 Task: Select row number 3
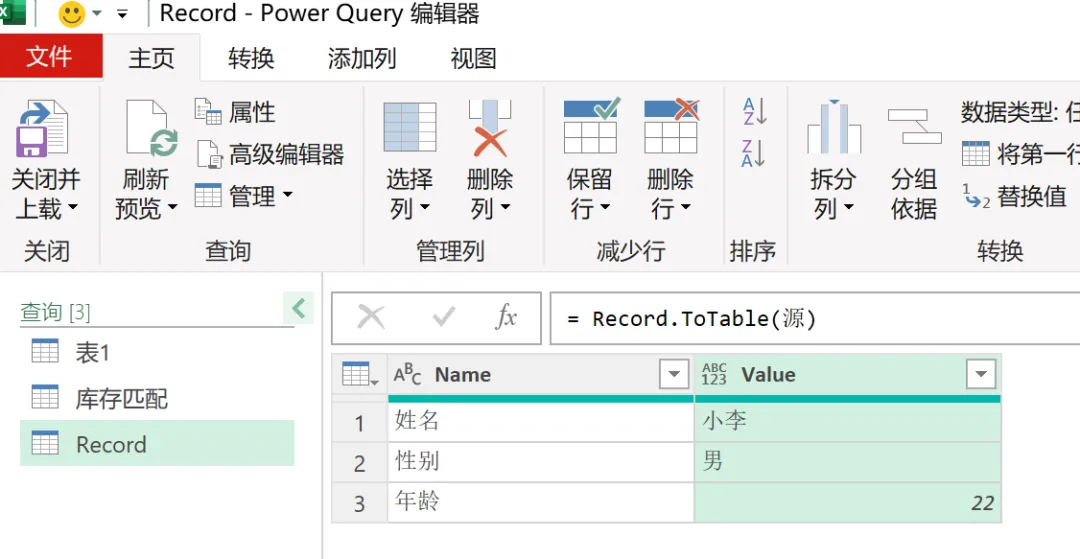[360, 503]
